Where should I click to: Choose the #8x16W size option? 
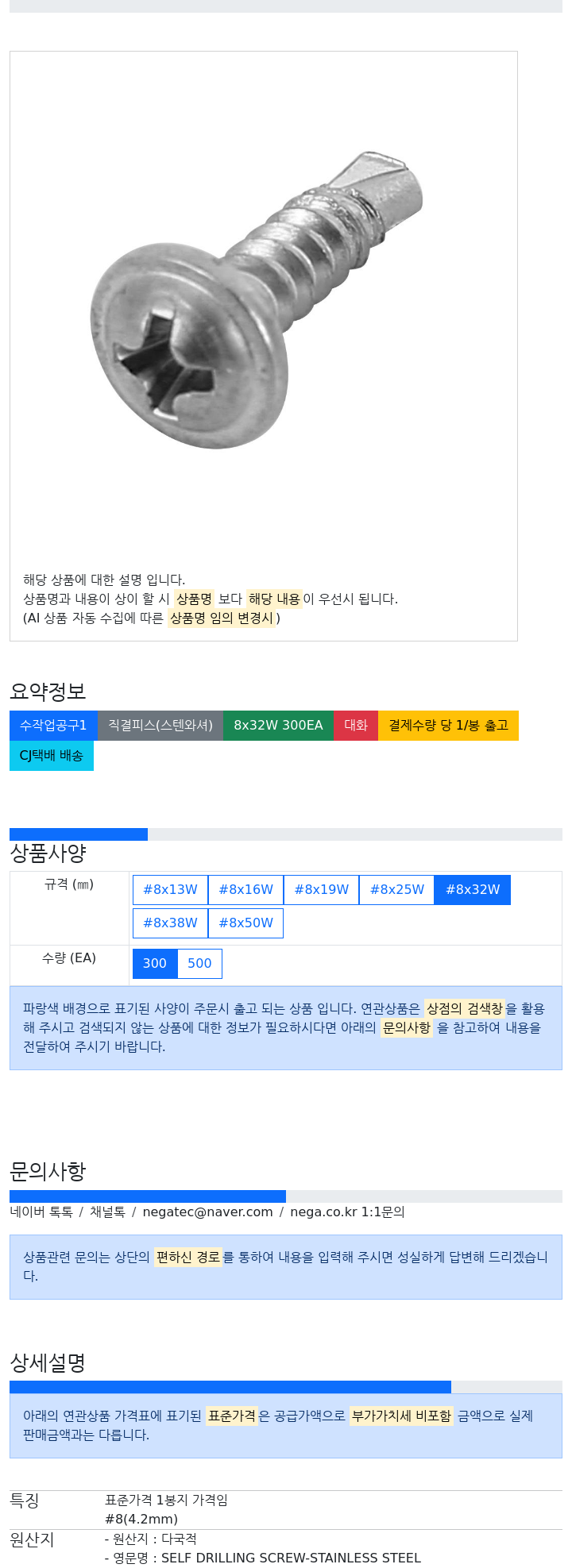(x=245, y=889)
